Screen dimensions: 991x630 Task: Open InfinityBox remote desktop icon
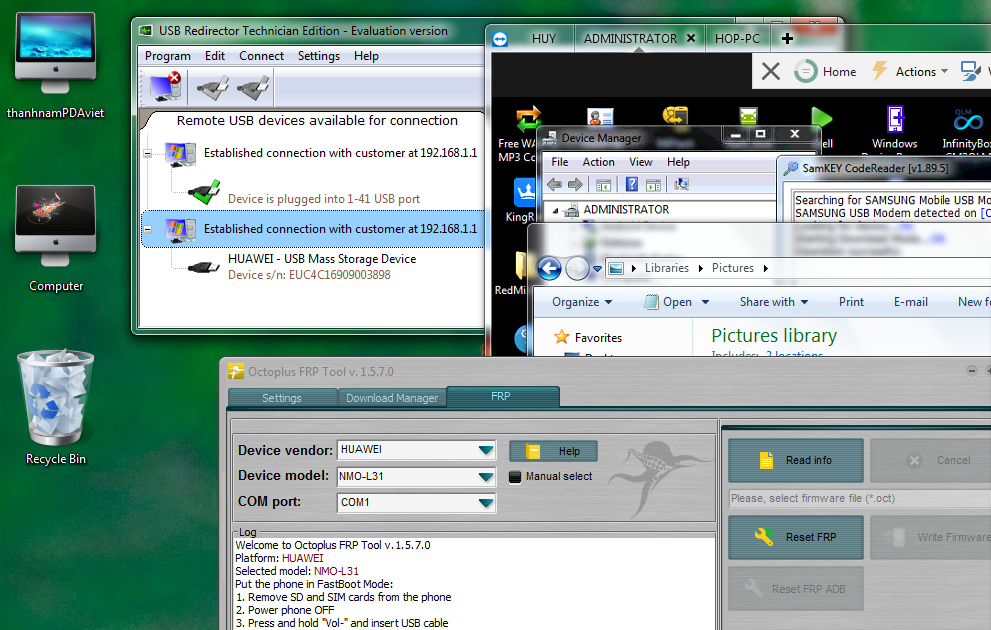pyautogui.click(x=966, y=128)
